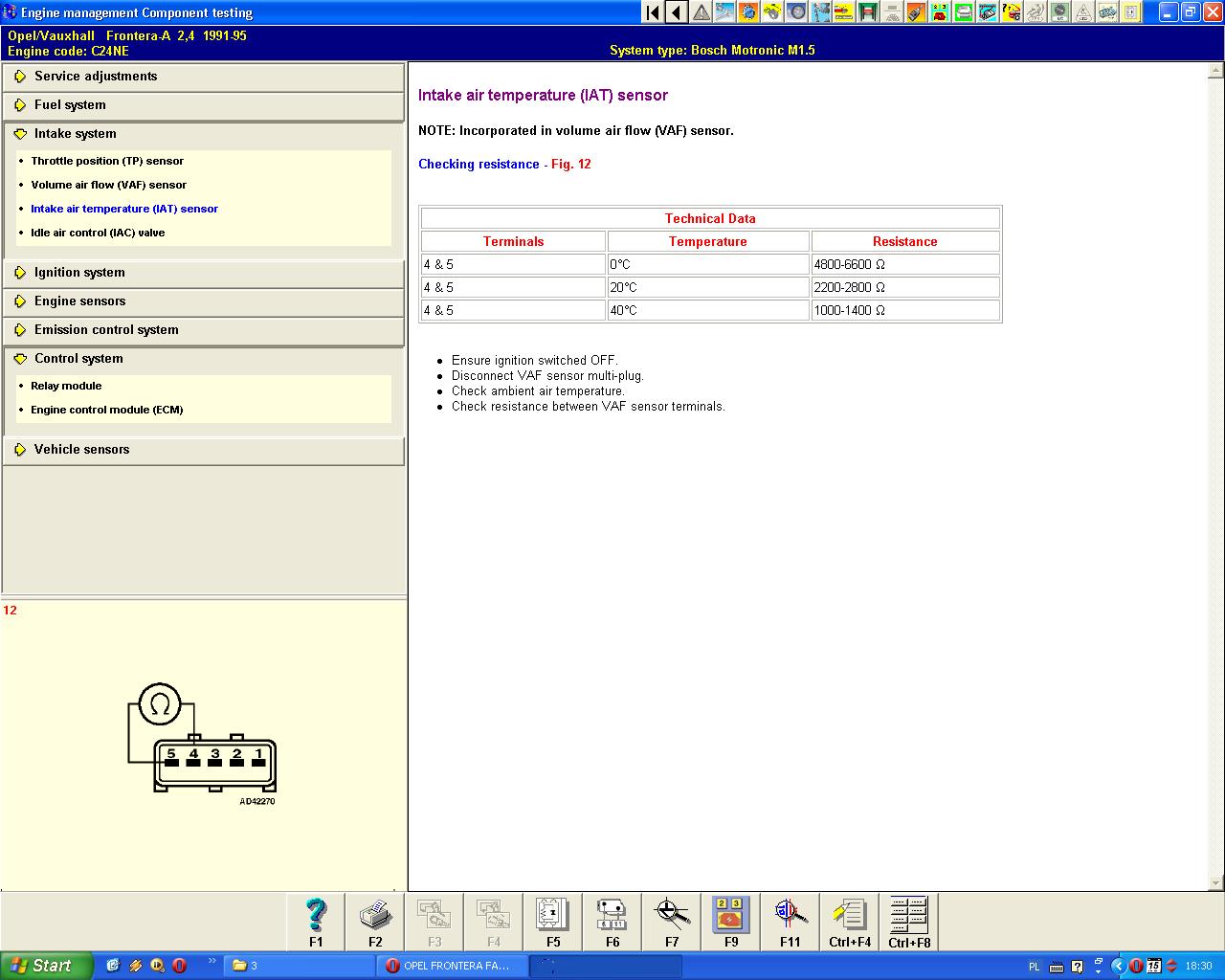The height and width of the screenshot is (980, 1225).
Task: Click the F1 help question mark icon
Action: point(316,916)
